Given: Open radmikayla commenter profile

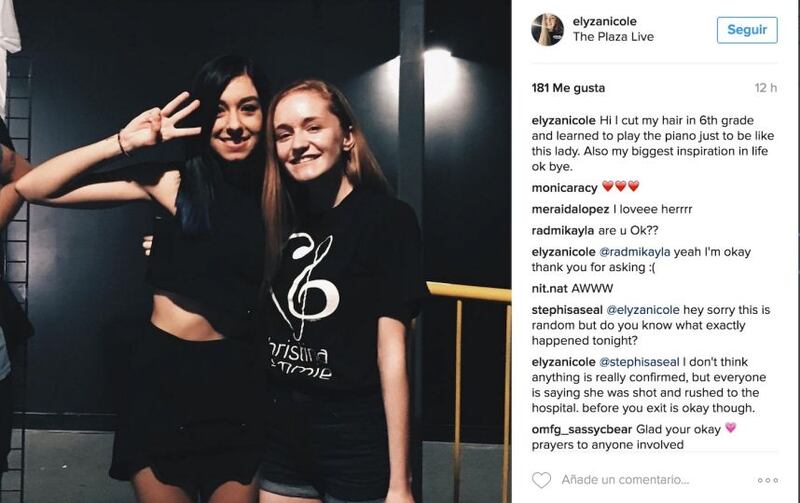Looking at the screenshot, I should pos(563,231).
